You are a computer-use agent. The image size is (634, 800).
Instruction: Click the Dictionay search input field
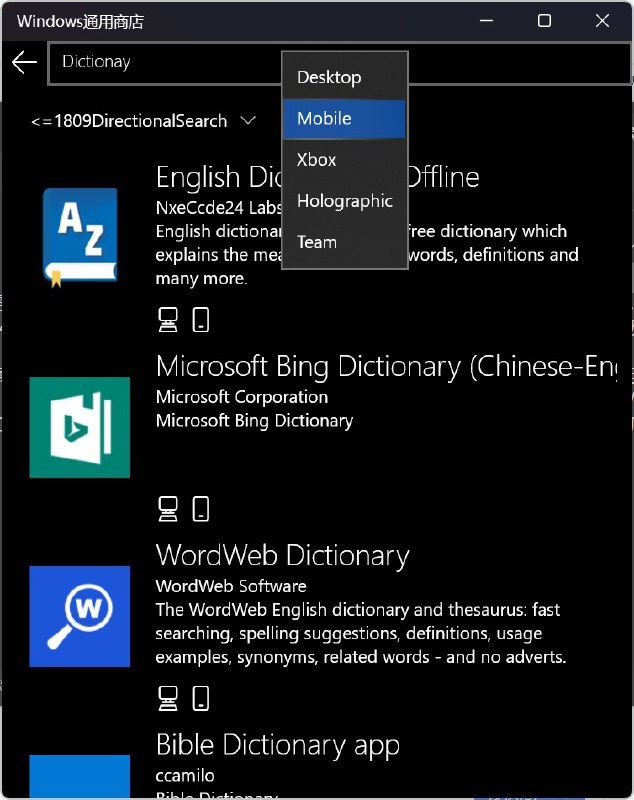(x=340, y=63)
